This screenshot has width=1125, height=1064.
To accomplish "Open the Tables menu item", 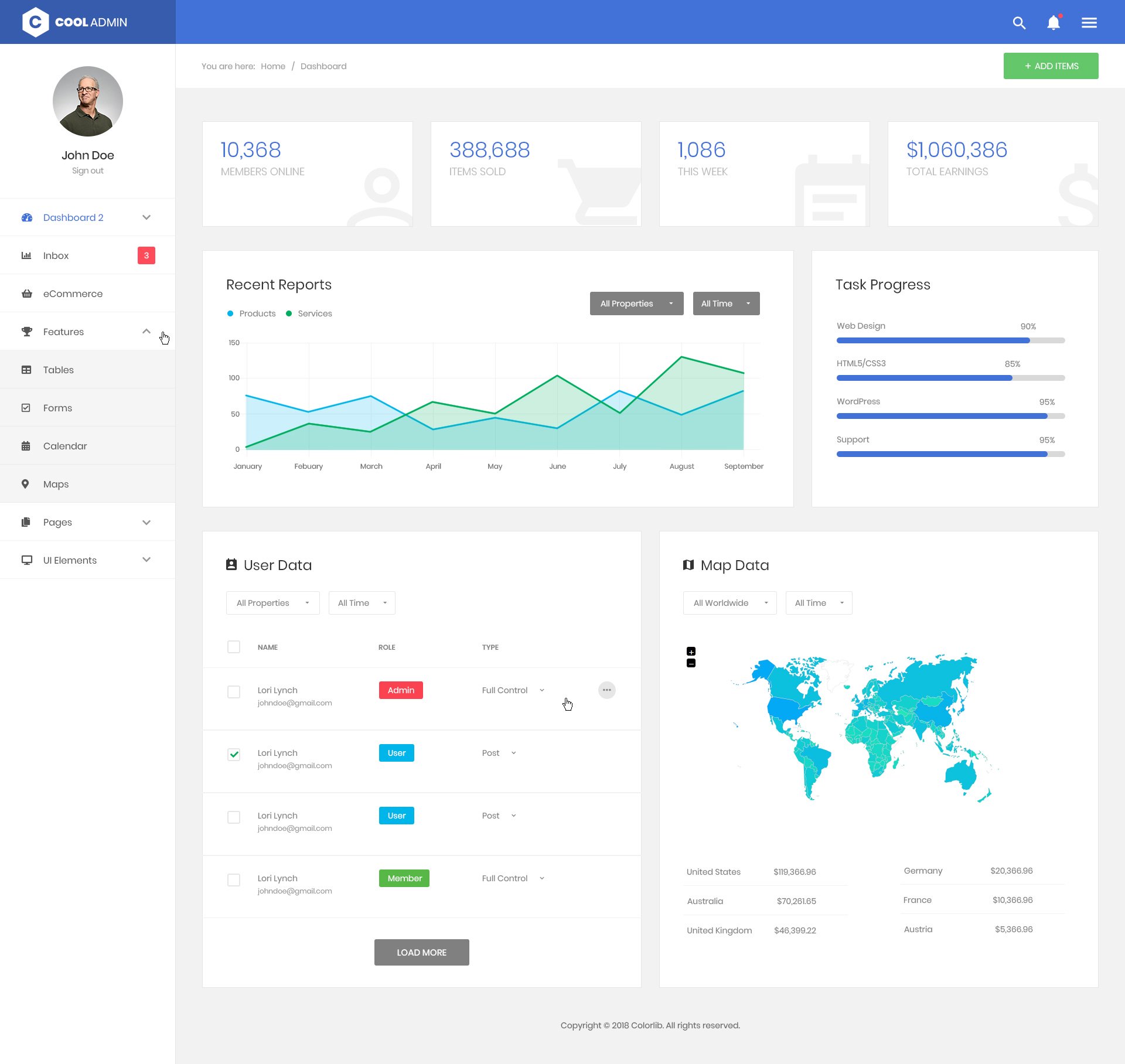I will point(59,370).
